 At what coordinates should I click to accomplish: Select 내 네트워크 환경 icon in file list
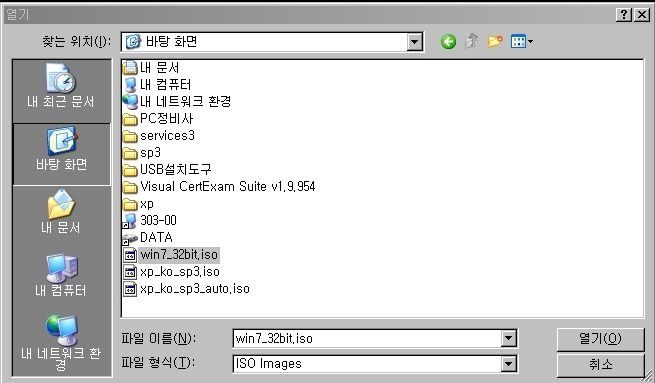point(130,101)
